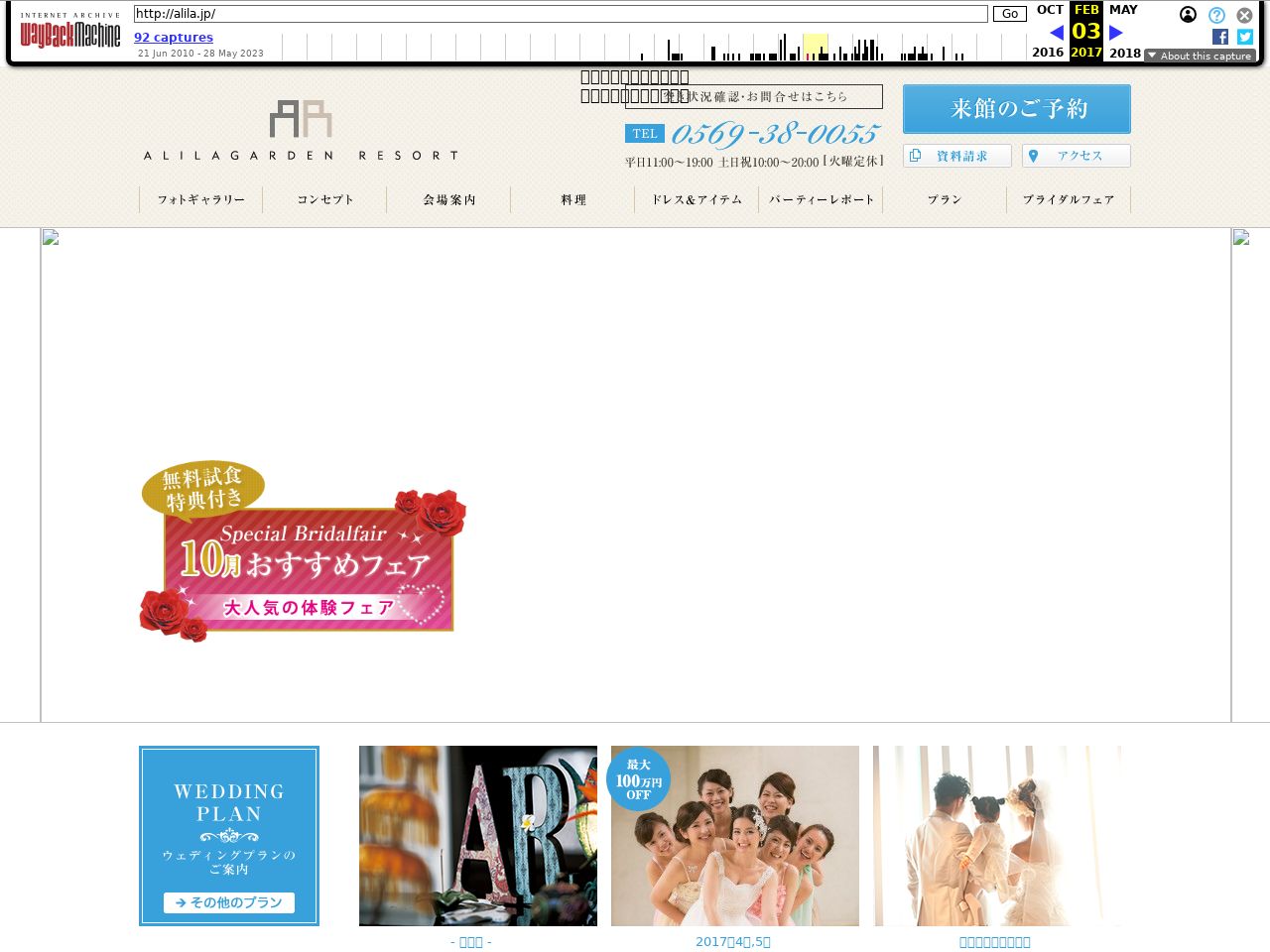Click the 資料請求 button
The height and width of the screenshot is (952, 1270).
957,156
